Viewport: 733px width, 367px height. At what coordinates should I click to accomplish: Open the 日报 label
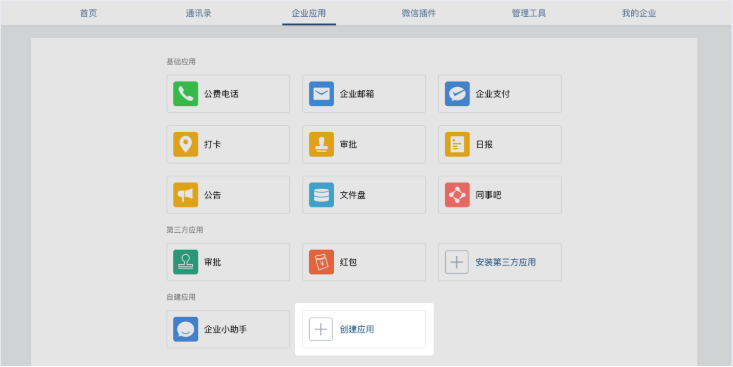coord(484,144)
